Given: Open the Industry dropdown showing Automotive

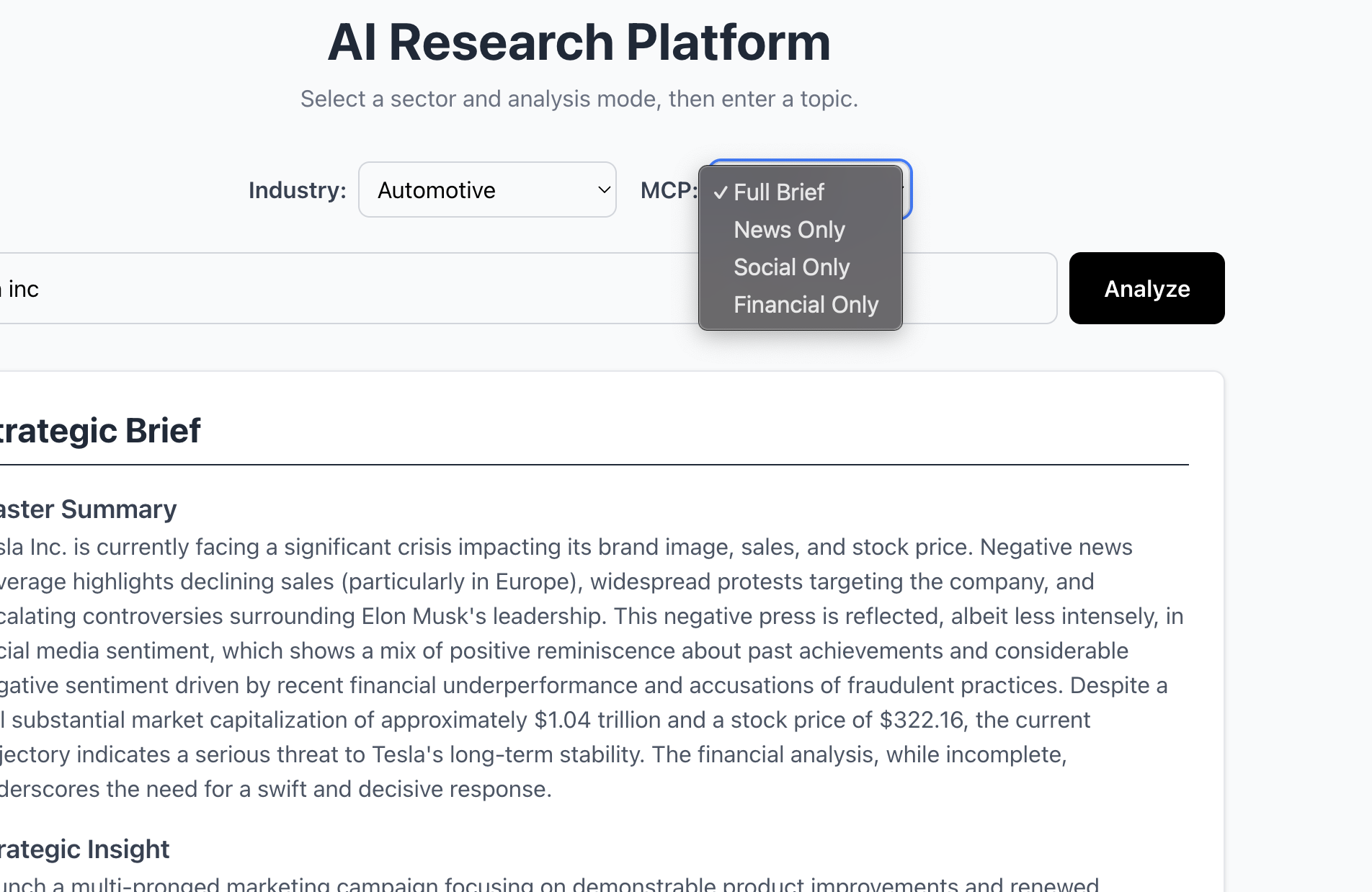Looking at the screenshot, I should point(487,189).
